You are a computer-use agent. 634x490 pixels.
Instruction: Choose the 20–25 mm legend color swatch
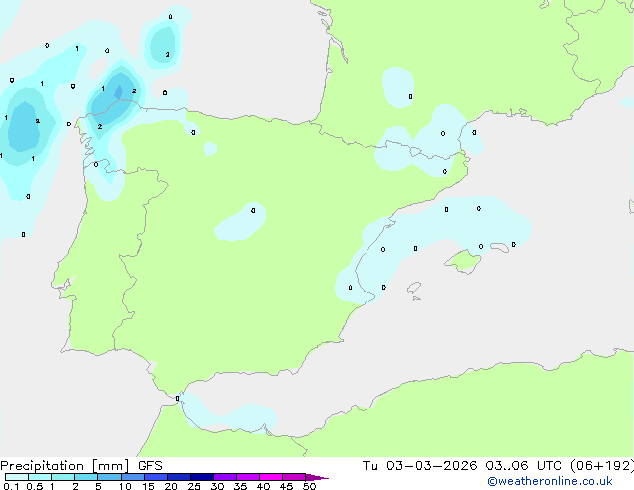tap(179, 477)
